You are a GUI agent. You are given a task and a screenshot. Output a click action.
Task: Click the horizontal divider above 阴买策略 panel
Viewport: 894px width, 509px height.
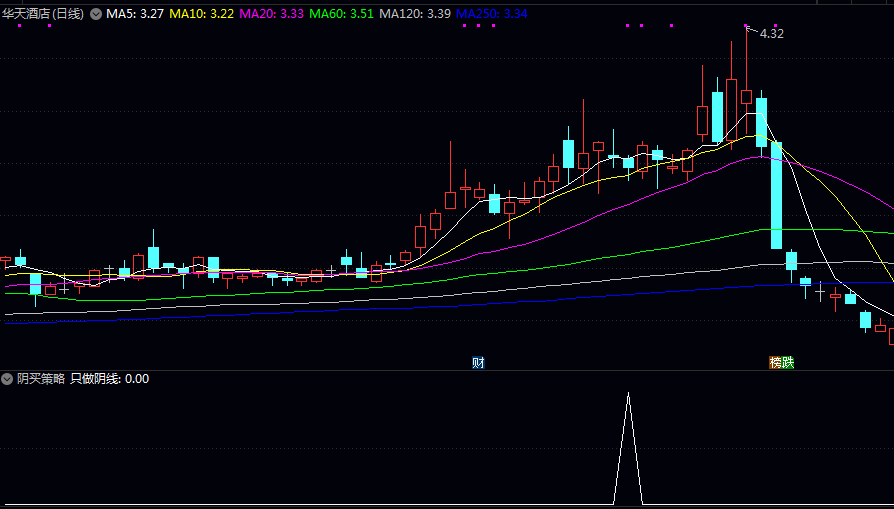(x=447, y=370)
